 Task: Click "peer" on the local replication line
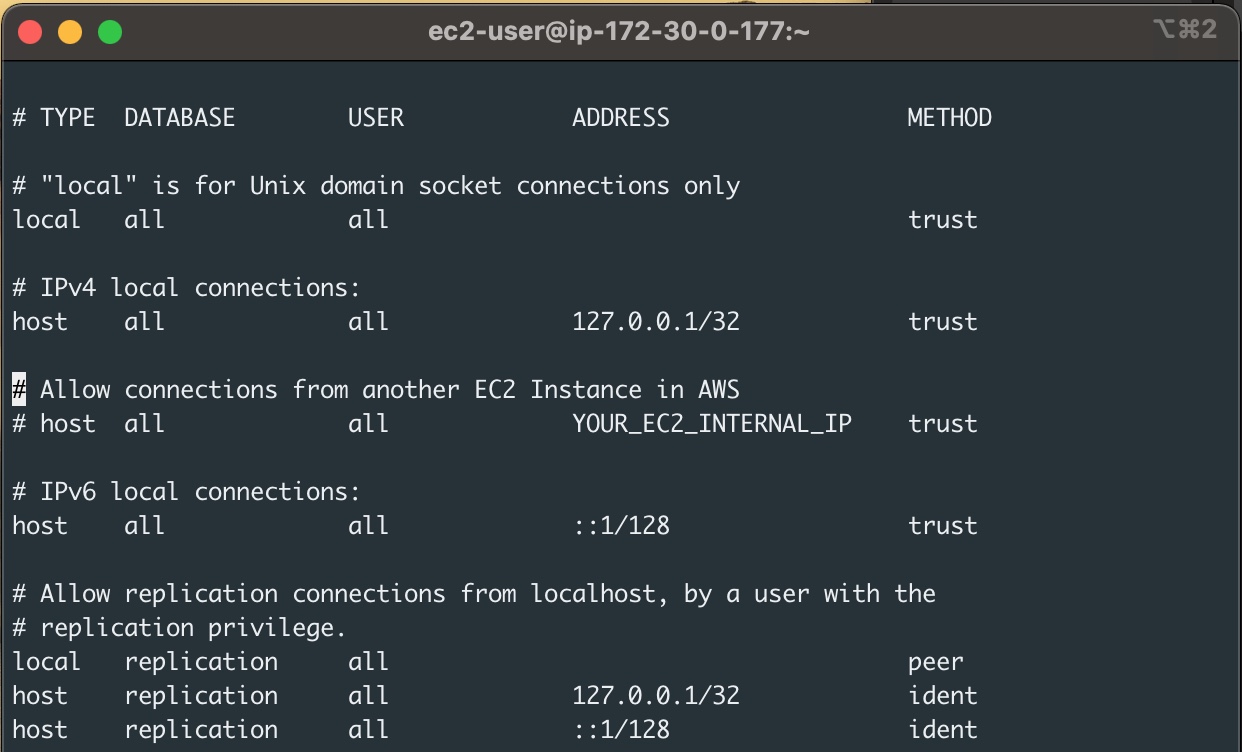pos(935,662)
